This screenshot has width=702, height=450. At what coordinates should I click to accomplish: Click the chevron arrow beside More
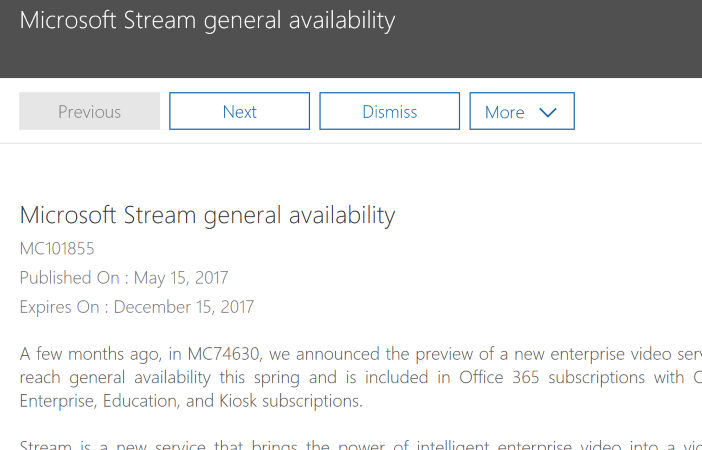click(x=547, y=112)
